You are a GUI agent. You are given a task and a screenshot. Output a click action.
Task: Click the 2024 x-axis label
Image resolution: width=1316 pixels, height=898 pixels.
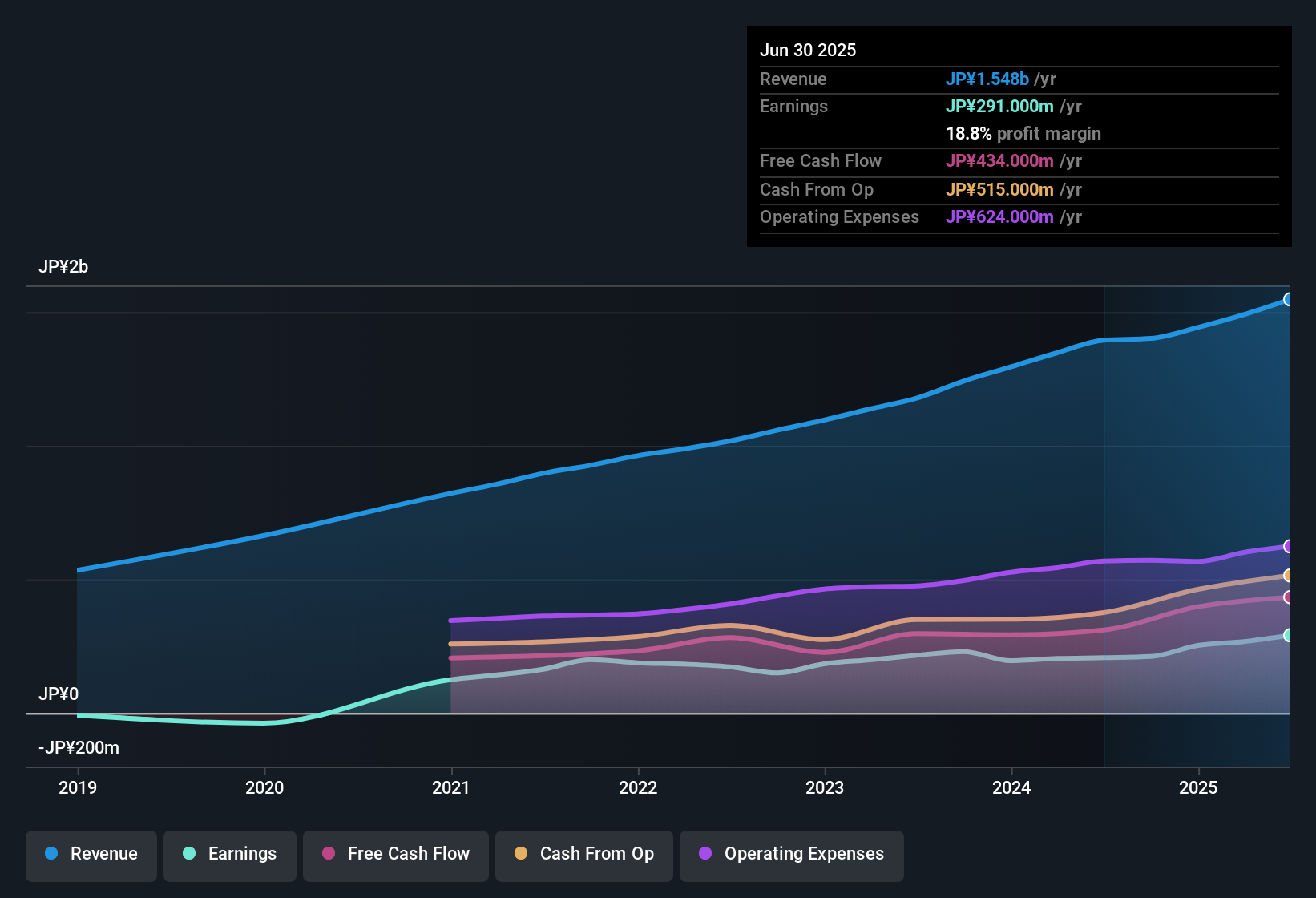tap(1011, 787)
